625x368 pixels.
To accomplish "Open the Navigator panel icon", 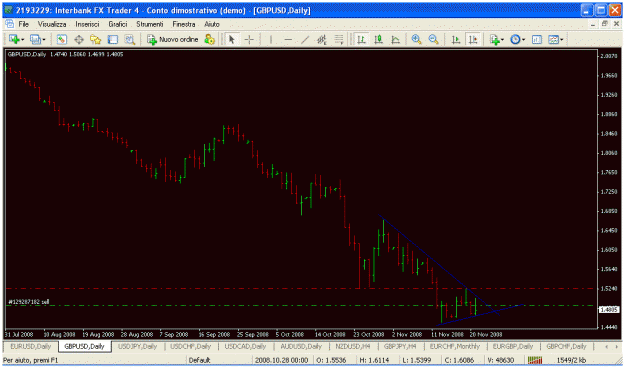I will (96, 39).
